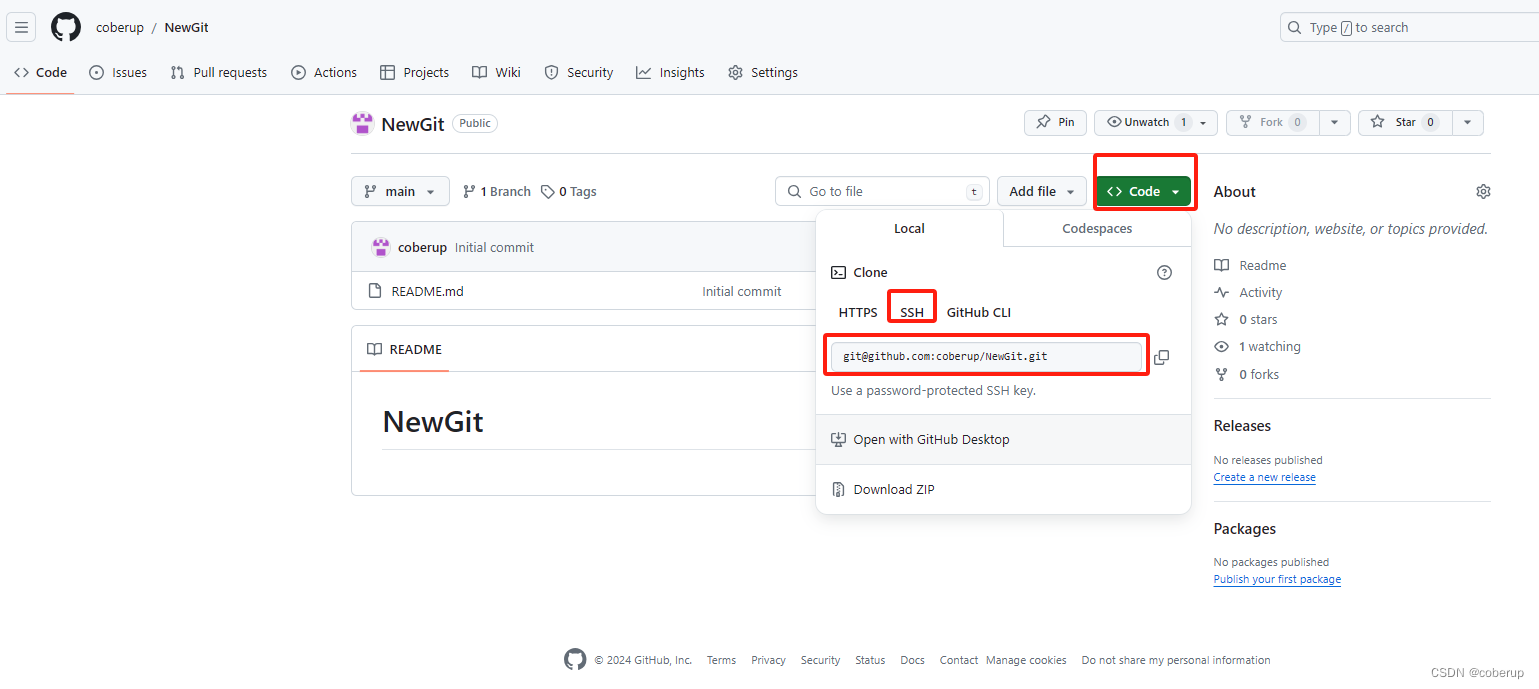Open the footer Docs link
The height and width of the screenshot is (689, 1539).
point(912,660)
